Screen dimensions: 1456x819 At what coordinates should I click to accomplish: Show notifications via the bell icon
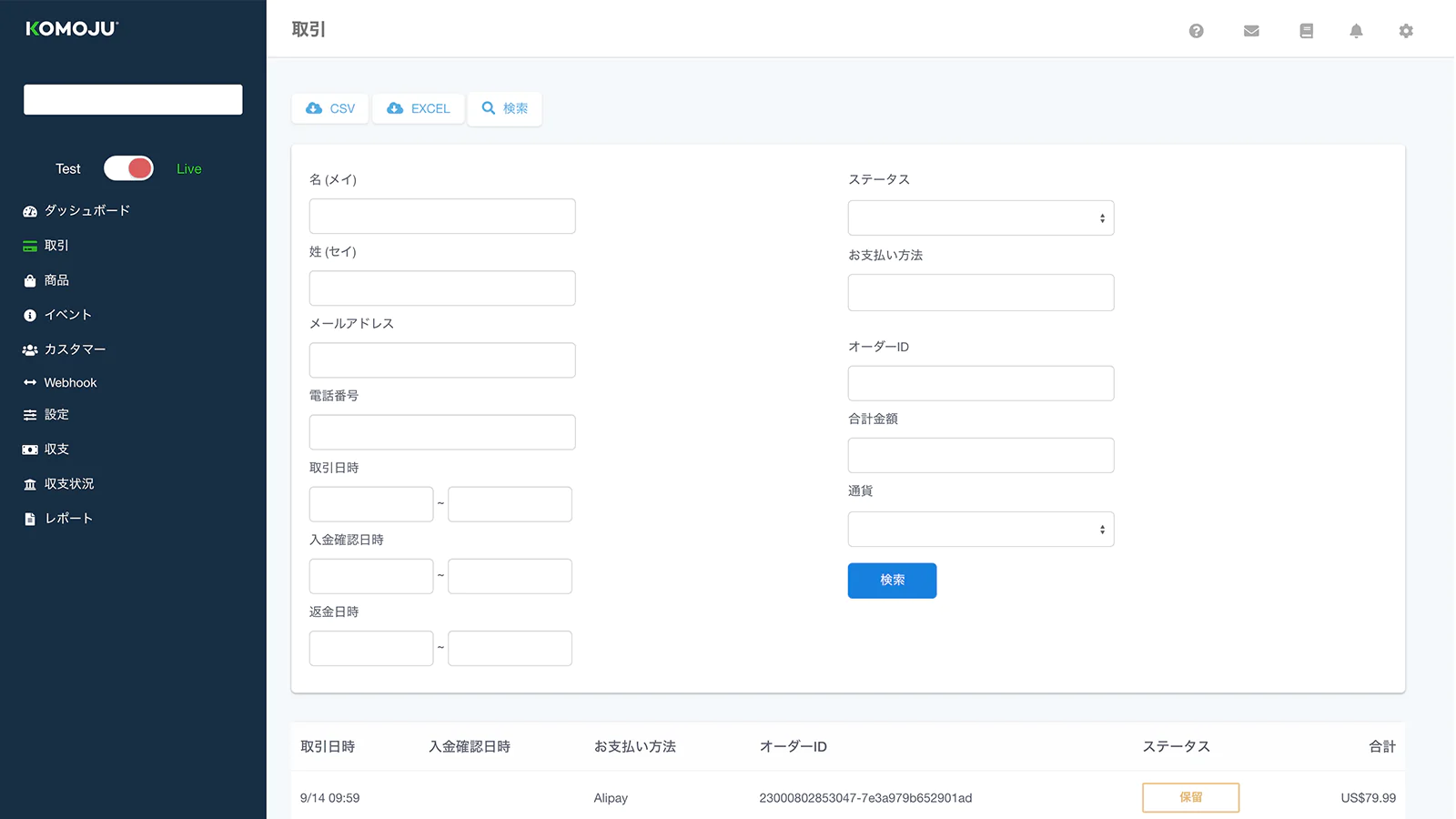click(x=1356, y=31)
